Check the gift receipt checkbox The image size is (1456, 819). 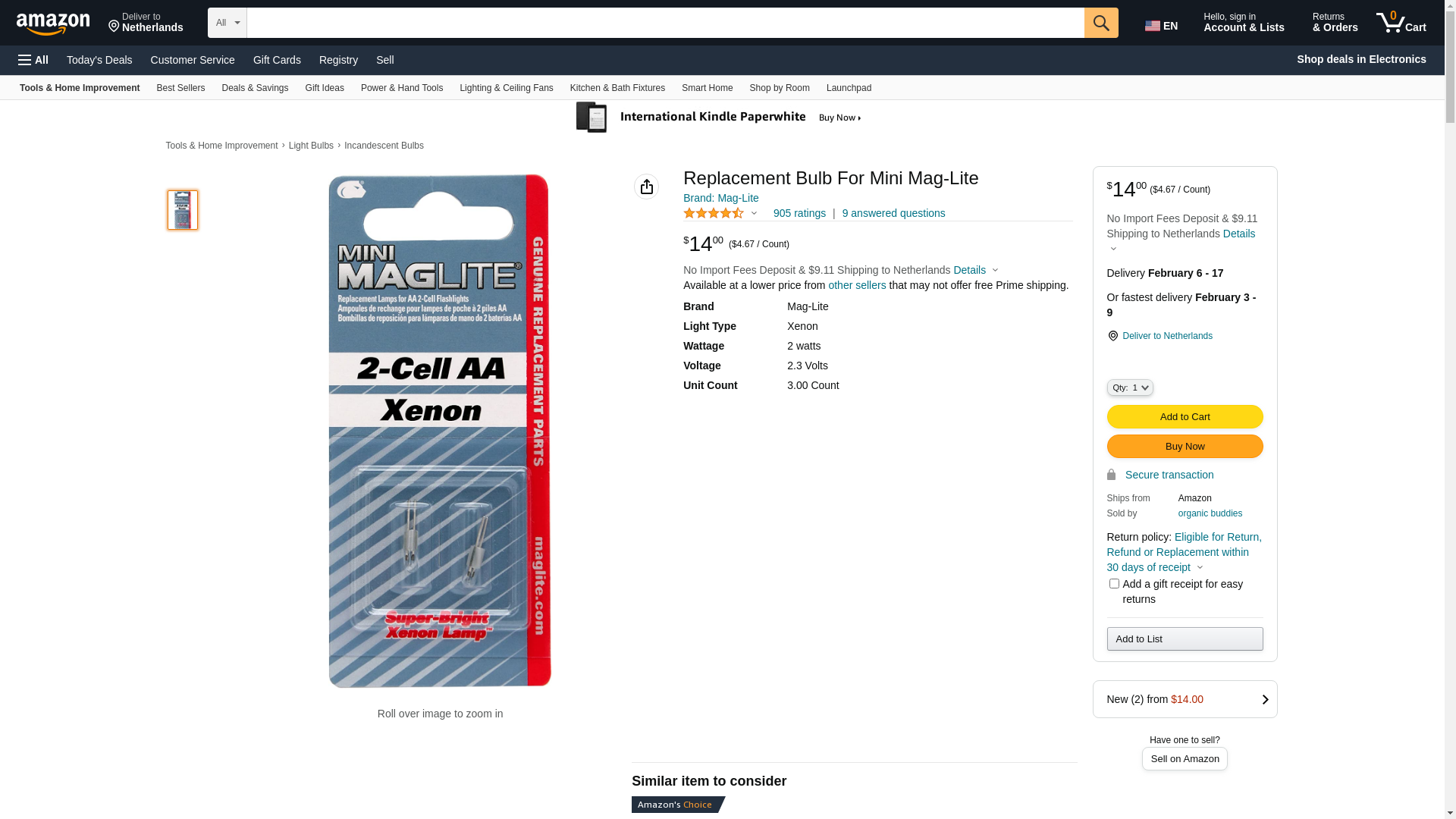point(1114,583)
